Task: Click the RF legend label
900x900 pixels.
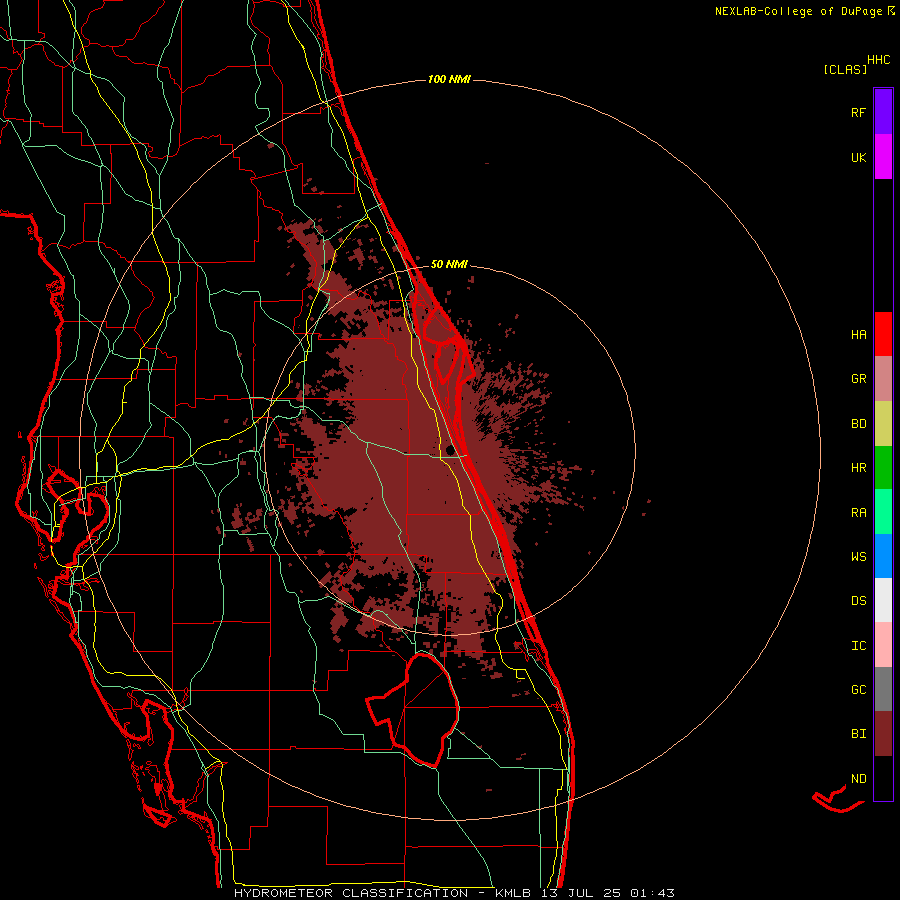Action: tap(858, 112)
